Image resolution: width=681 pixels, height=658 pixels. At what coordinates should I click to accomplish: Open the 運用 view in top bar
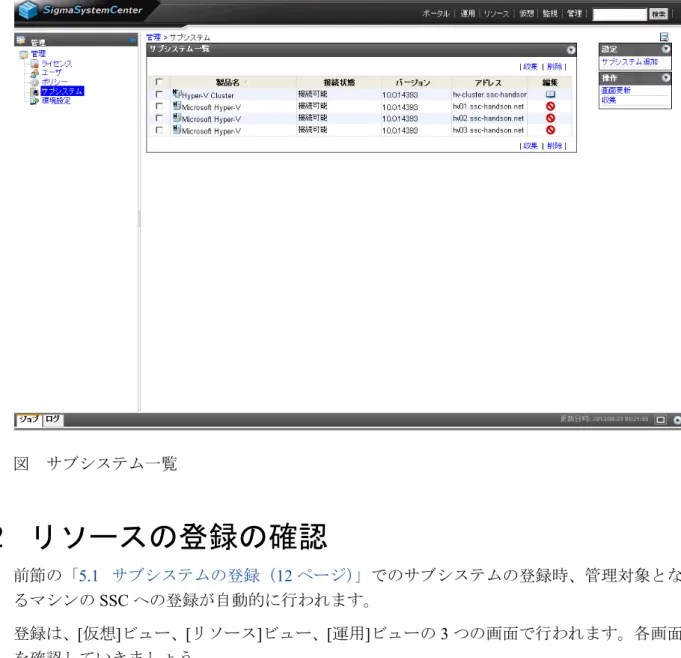click(468, 14)
